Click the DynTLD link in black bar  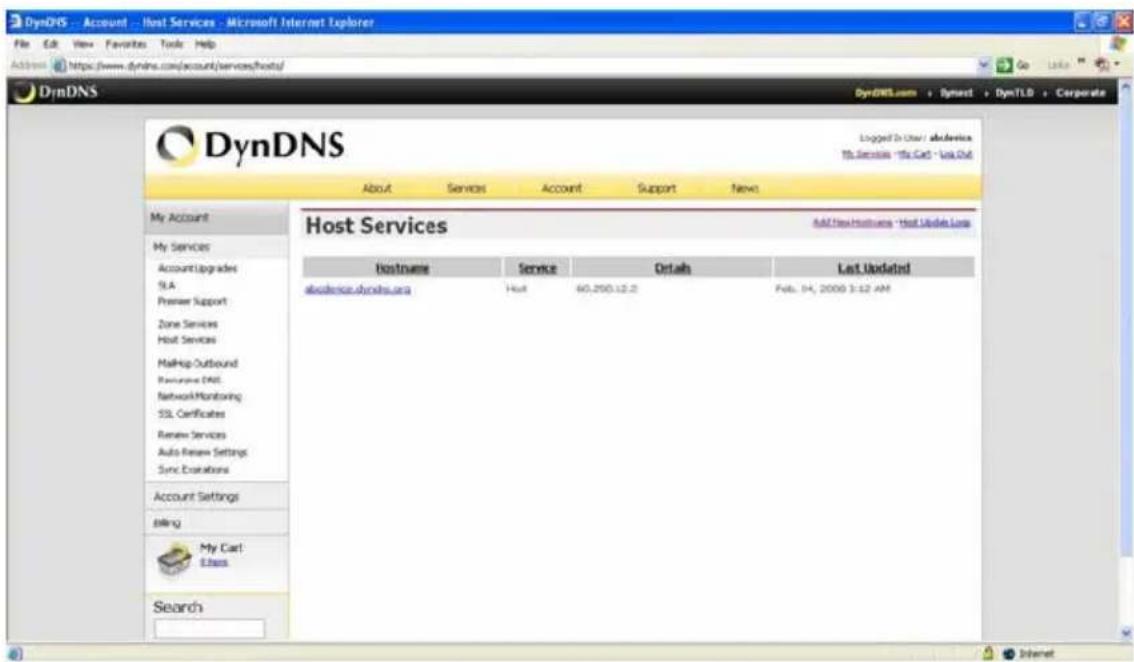click(x=1014, y=93)
